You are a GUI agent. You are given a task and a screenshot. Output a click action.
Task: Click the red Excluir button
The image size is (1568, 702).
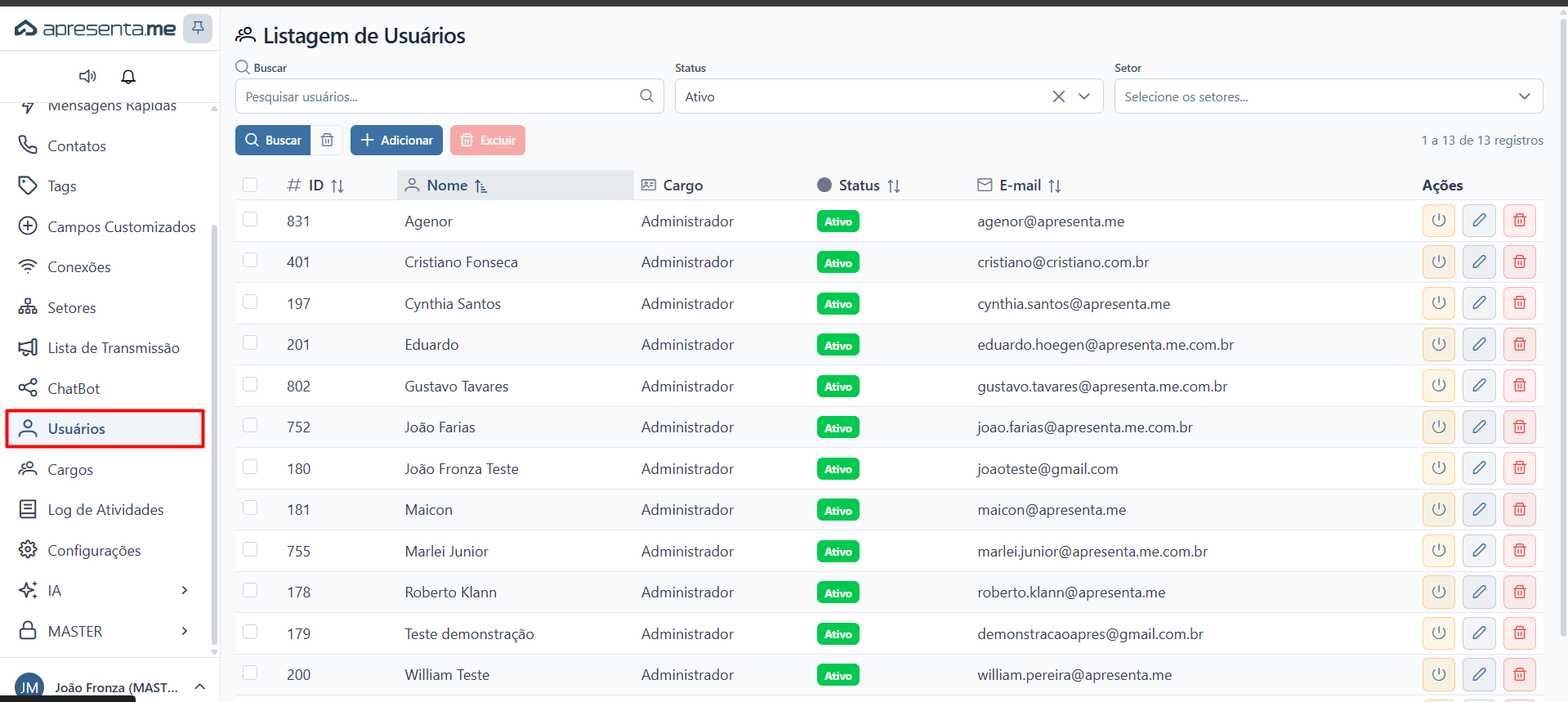click(487, 140)
